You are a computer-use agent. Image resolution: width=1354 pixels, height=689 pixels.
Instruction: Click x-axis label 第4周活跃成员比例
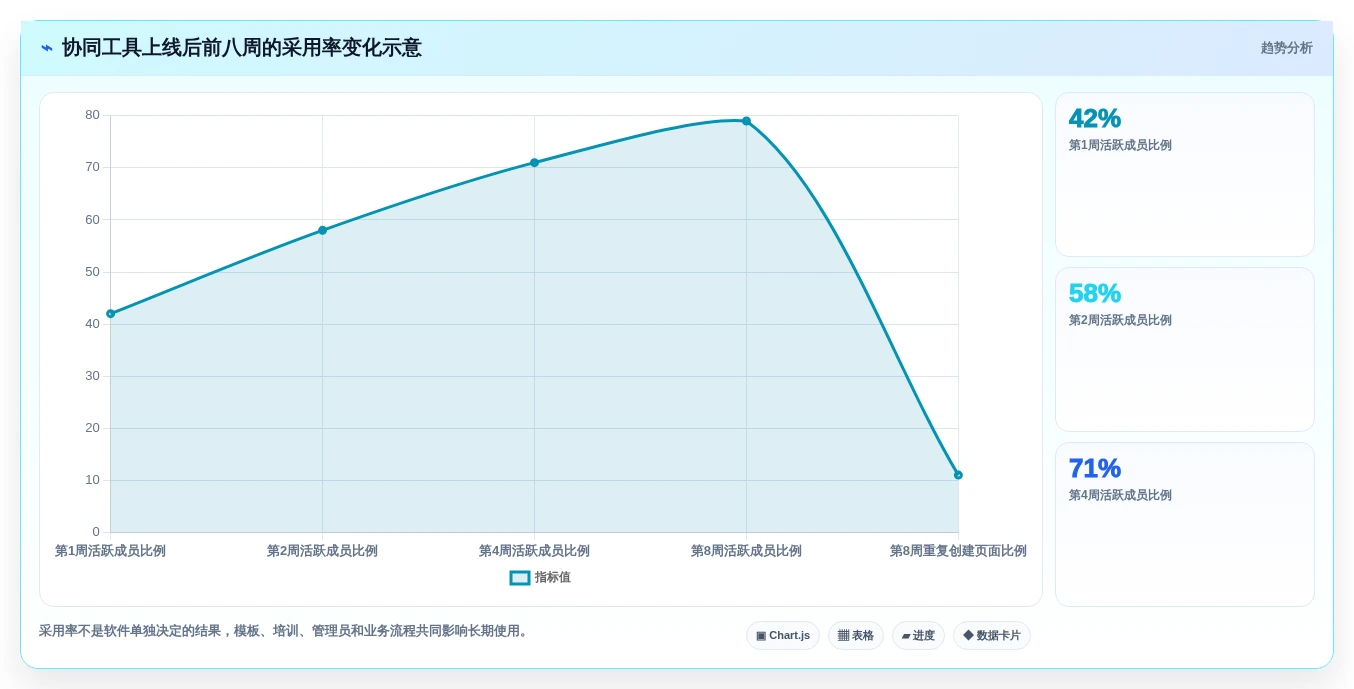[534, 551]
